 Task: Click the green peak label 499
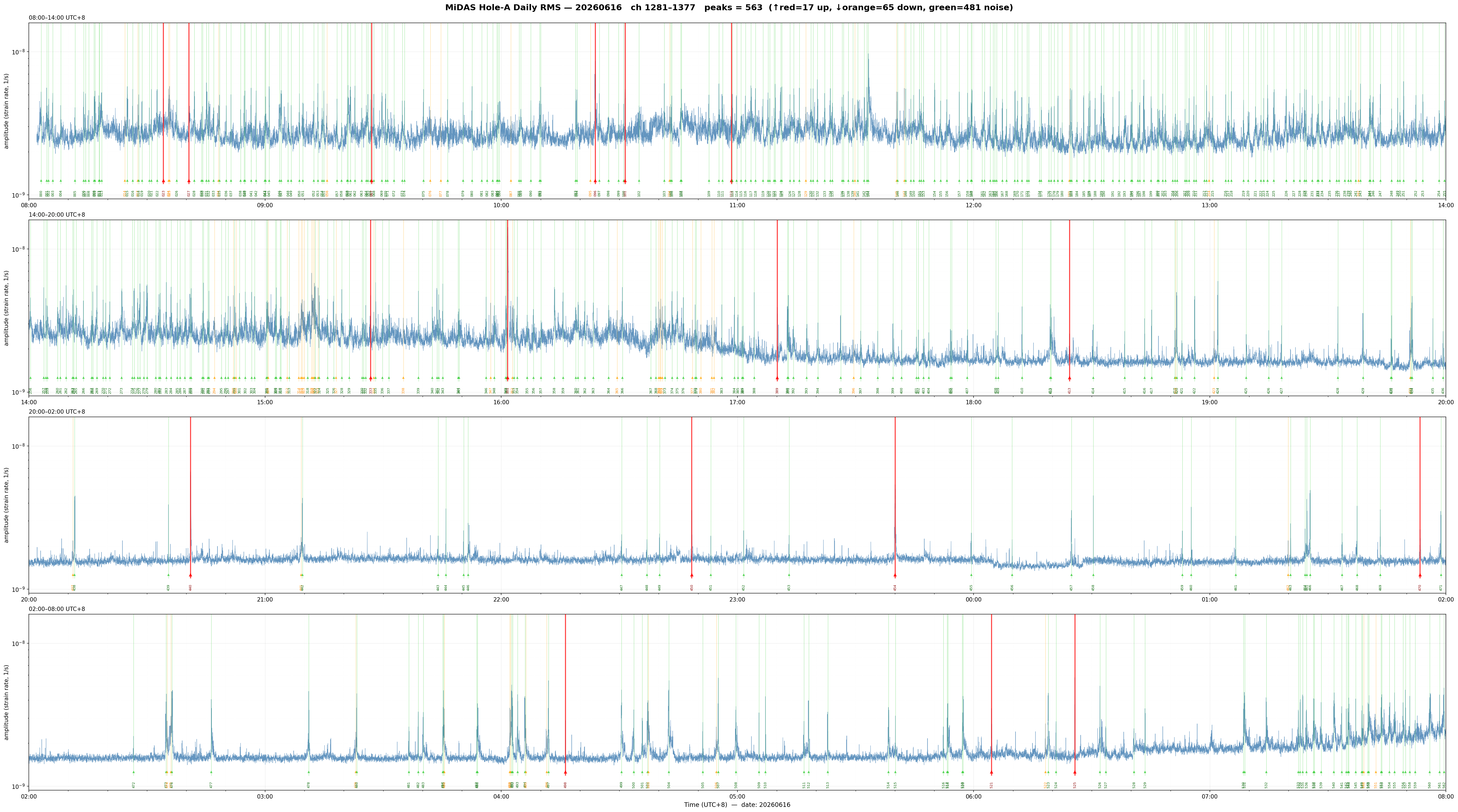coord(621,785)
